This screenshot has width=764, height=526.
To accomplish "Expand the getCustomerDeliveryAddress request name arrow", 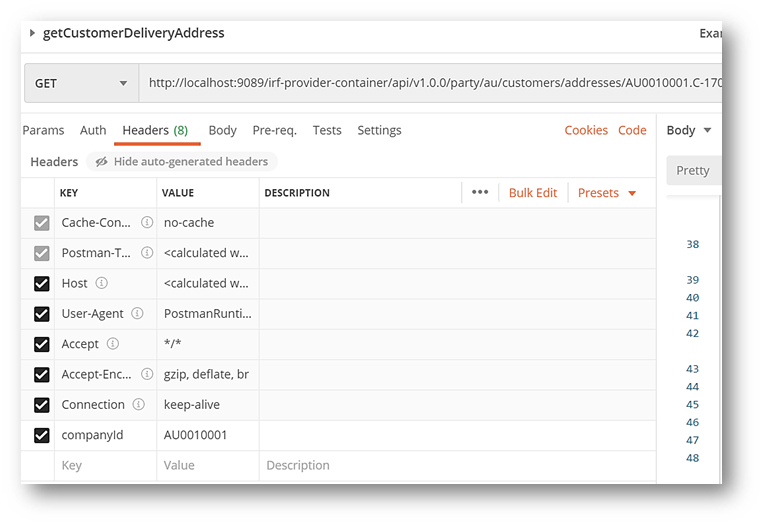I will pos(32,33).
